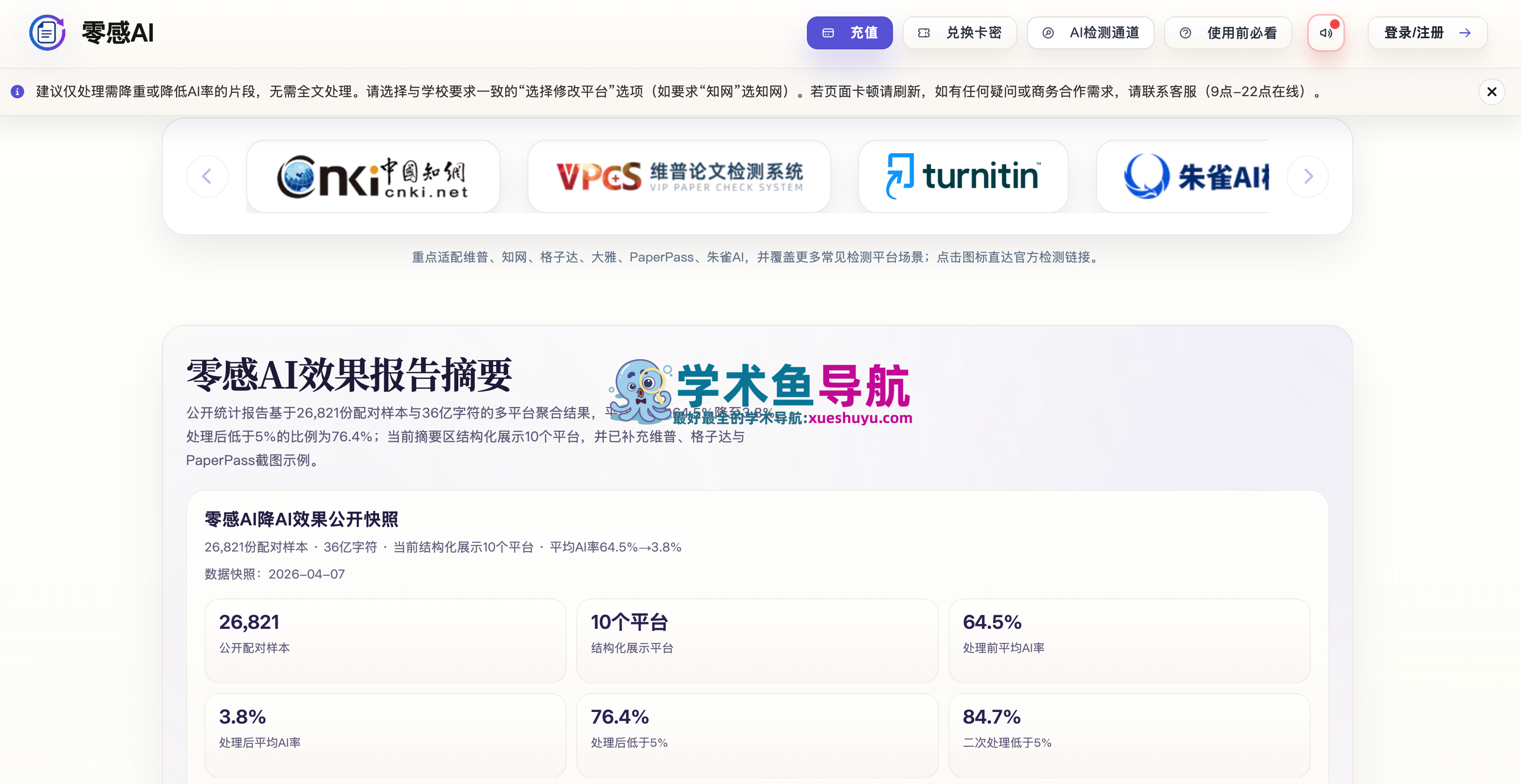Click 登录/注册 to sign in
The width and height of the screenshot is (1521, 784).
(1427, 32)
